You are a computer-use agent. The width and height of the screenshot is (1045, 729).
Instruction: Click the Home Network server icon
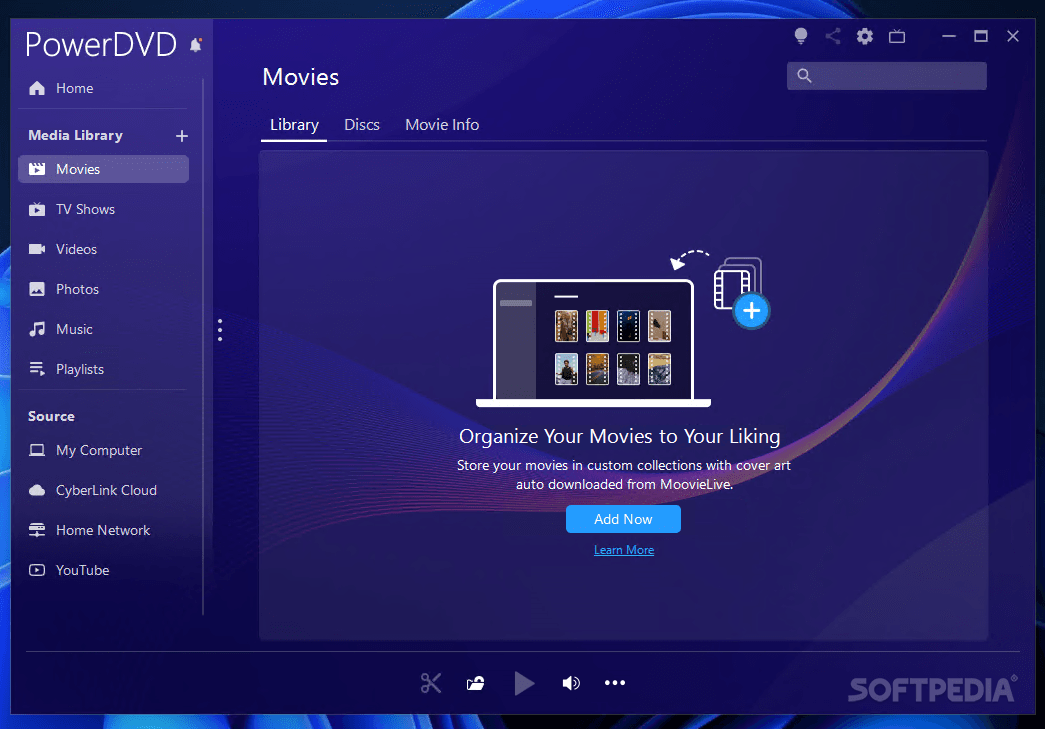tap(37, 530)
